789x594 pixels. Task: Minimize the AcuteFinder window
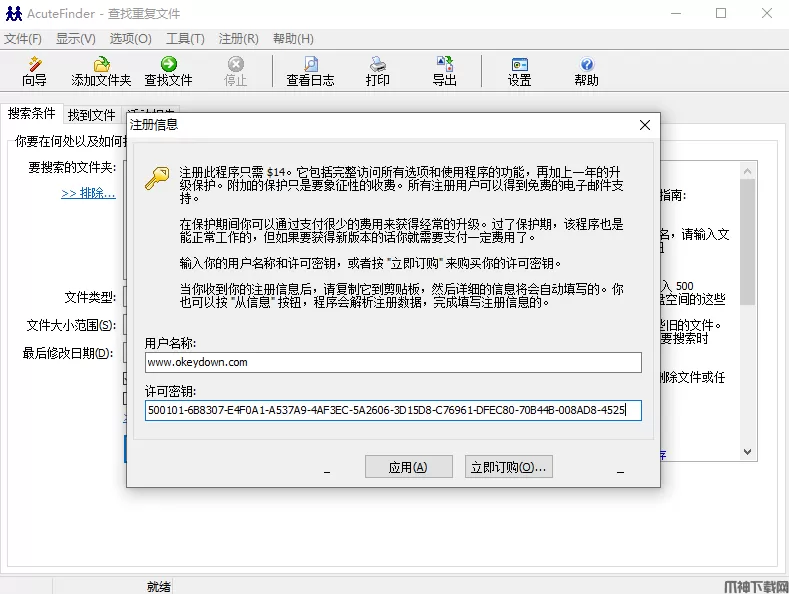(676, 14)
